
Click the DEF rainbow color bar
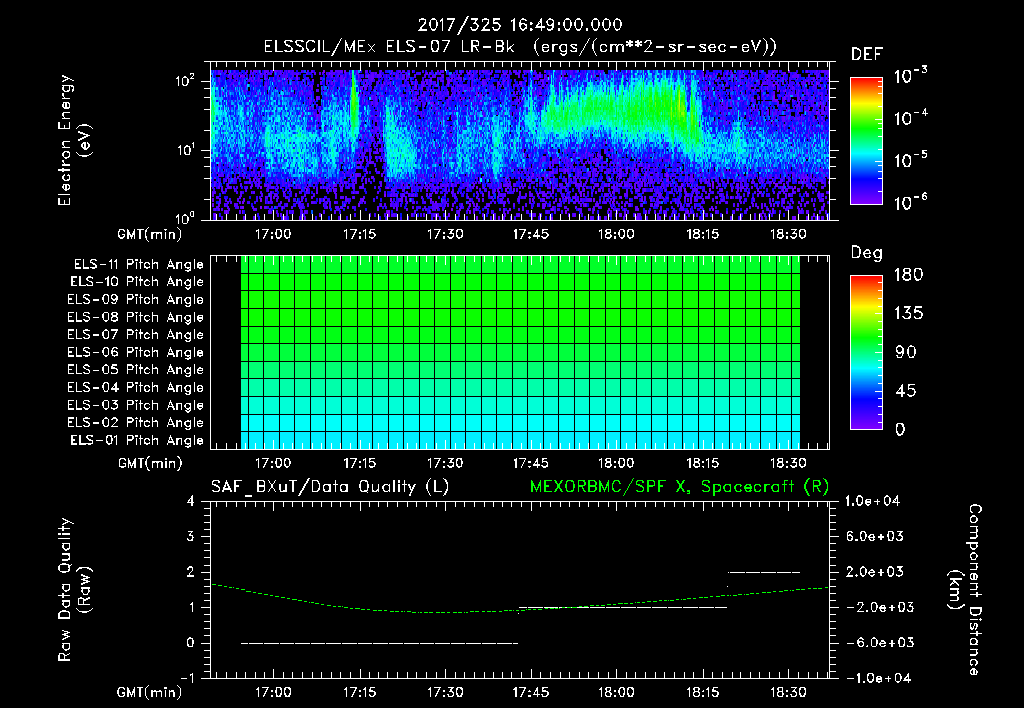867,141
